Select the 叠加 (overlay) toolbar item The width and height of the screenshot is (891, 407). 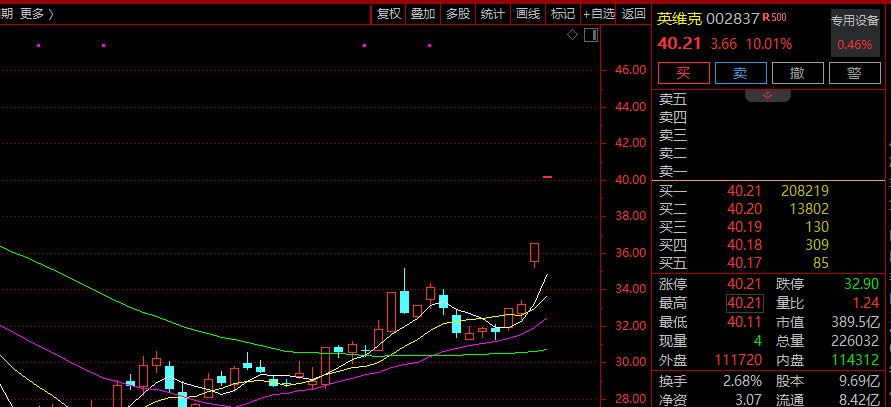[x=423, y=13]
